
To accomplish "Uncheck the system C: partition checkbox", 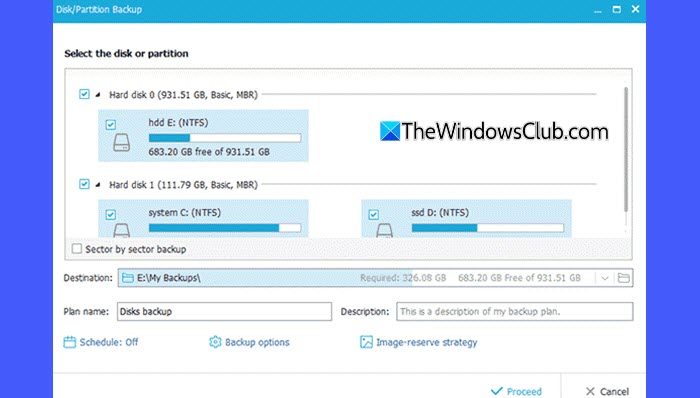I will pos(111,215).
